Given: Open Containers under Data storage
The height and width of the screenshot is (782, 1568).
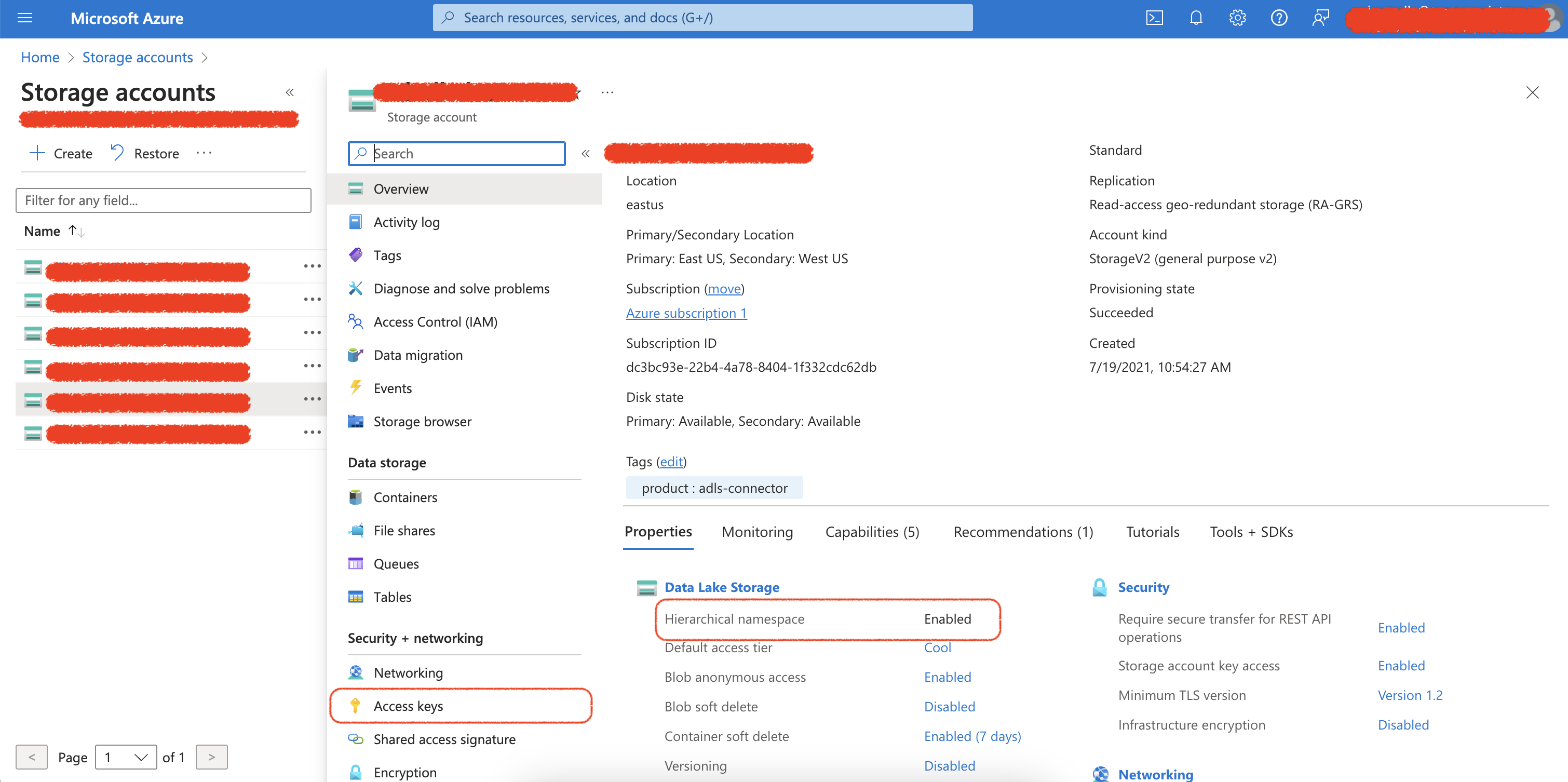Looking at the screenshot, I should (x=405, y=497).
